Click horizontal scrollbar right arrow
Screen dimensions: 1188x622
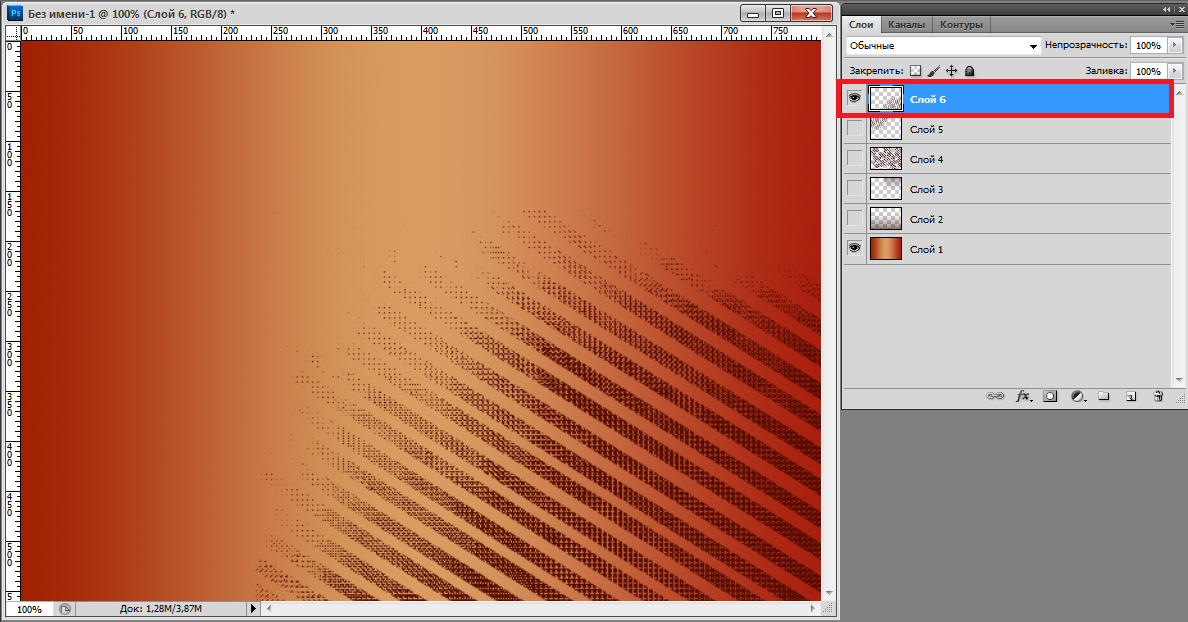pos(813,608)
